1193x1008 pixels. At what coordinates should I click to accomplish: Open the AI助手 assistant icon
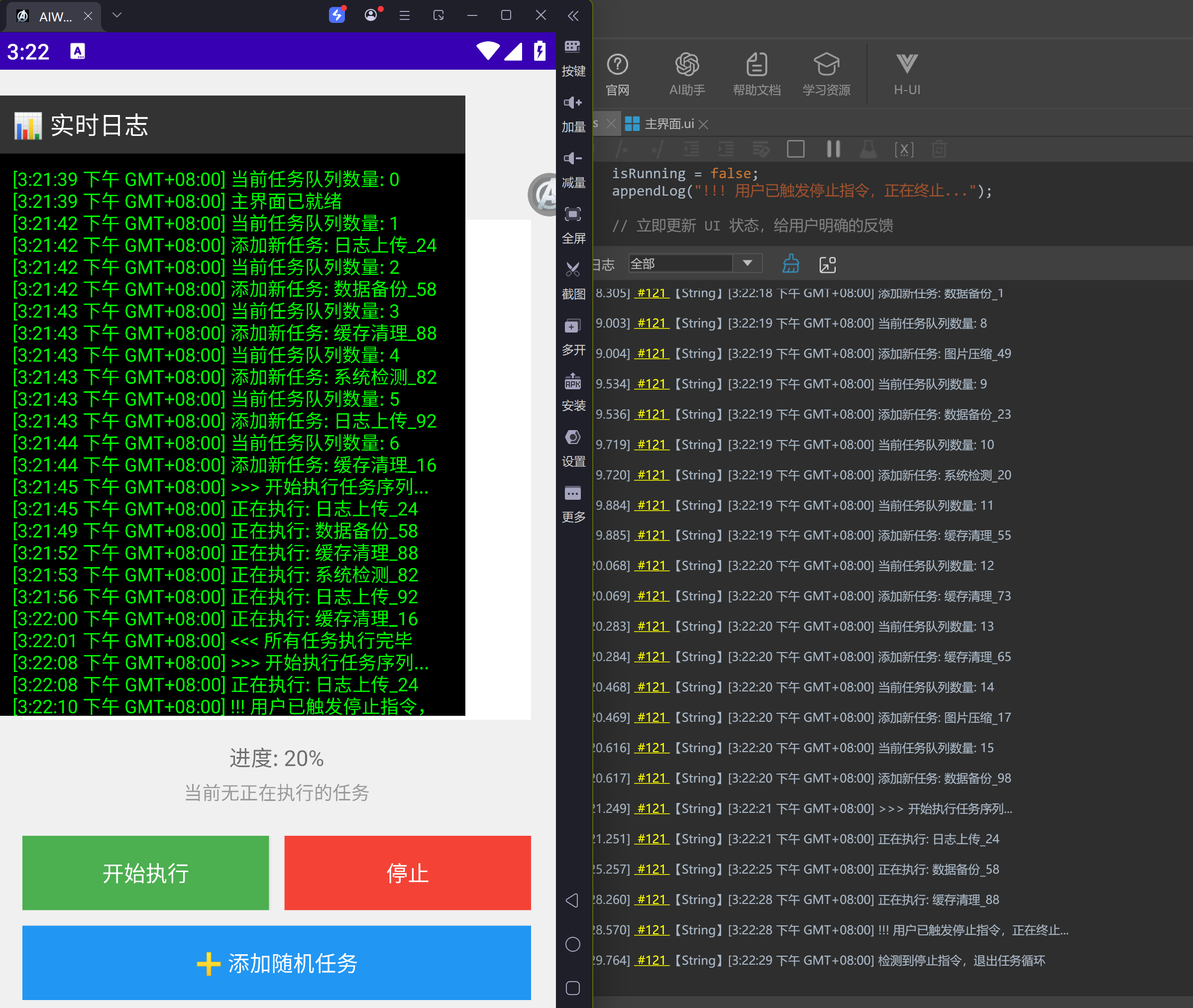[x=687, y=65]
